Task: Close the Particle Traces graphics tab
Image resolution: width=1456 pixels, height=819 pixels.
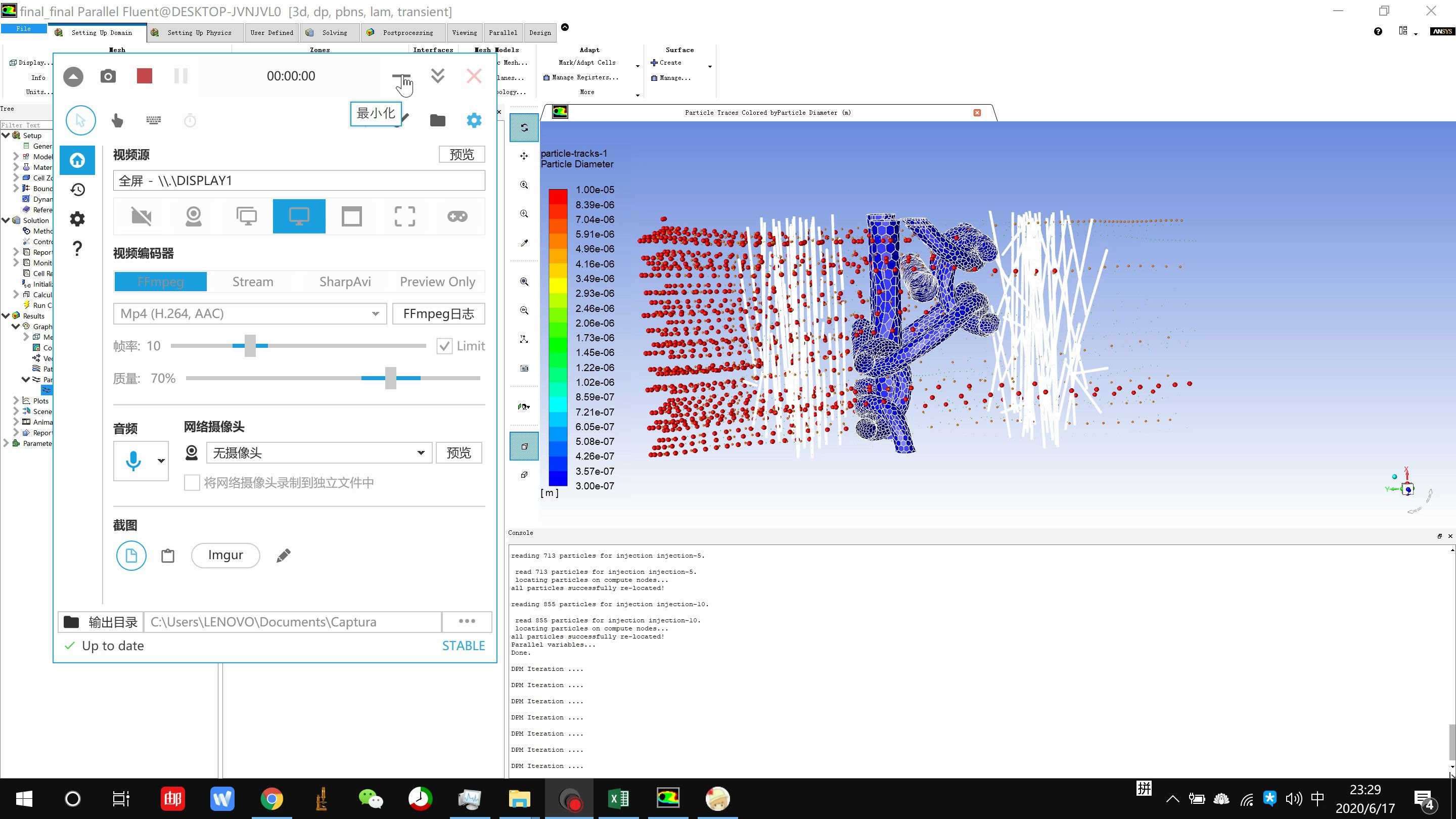Action: click(977, 112)
